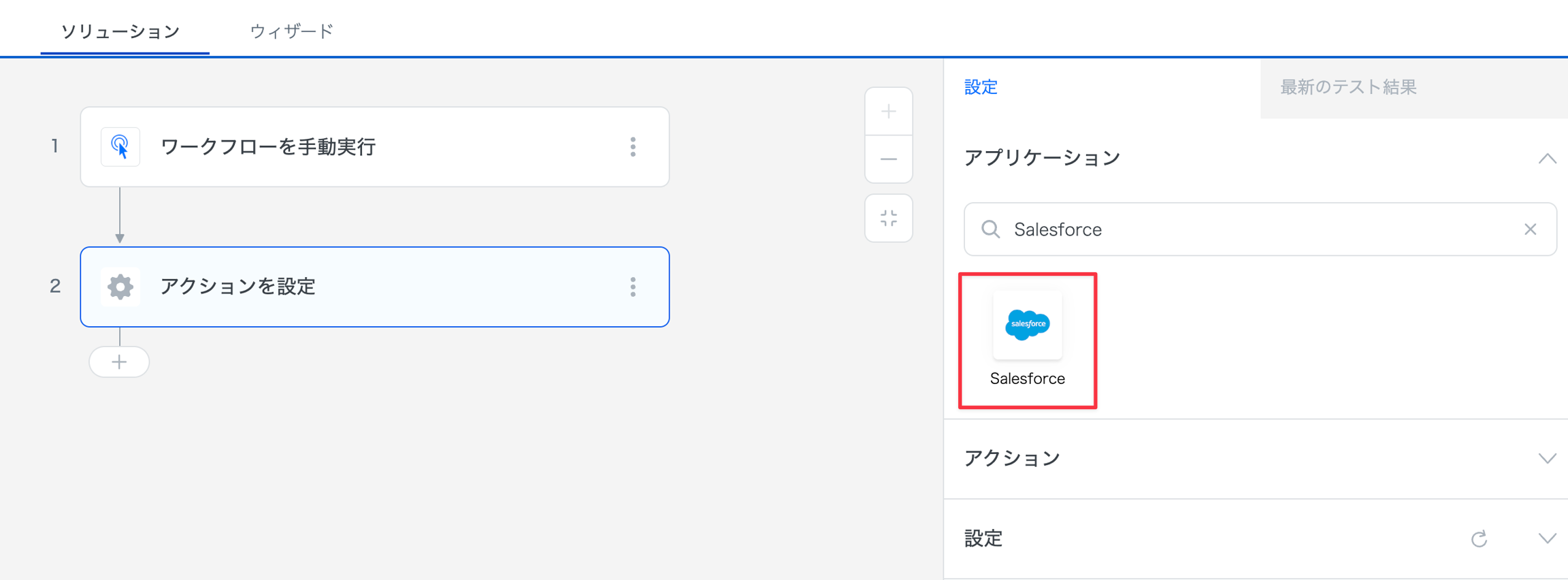Click the refresh icon in the 設定 section
The width and height of the screenshot is (1568, 580).
click(1479, 539)
